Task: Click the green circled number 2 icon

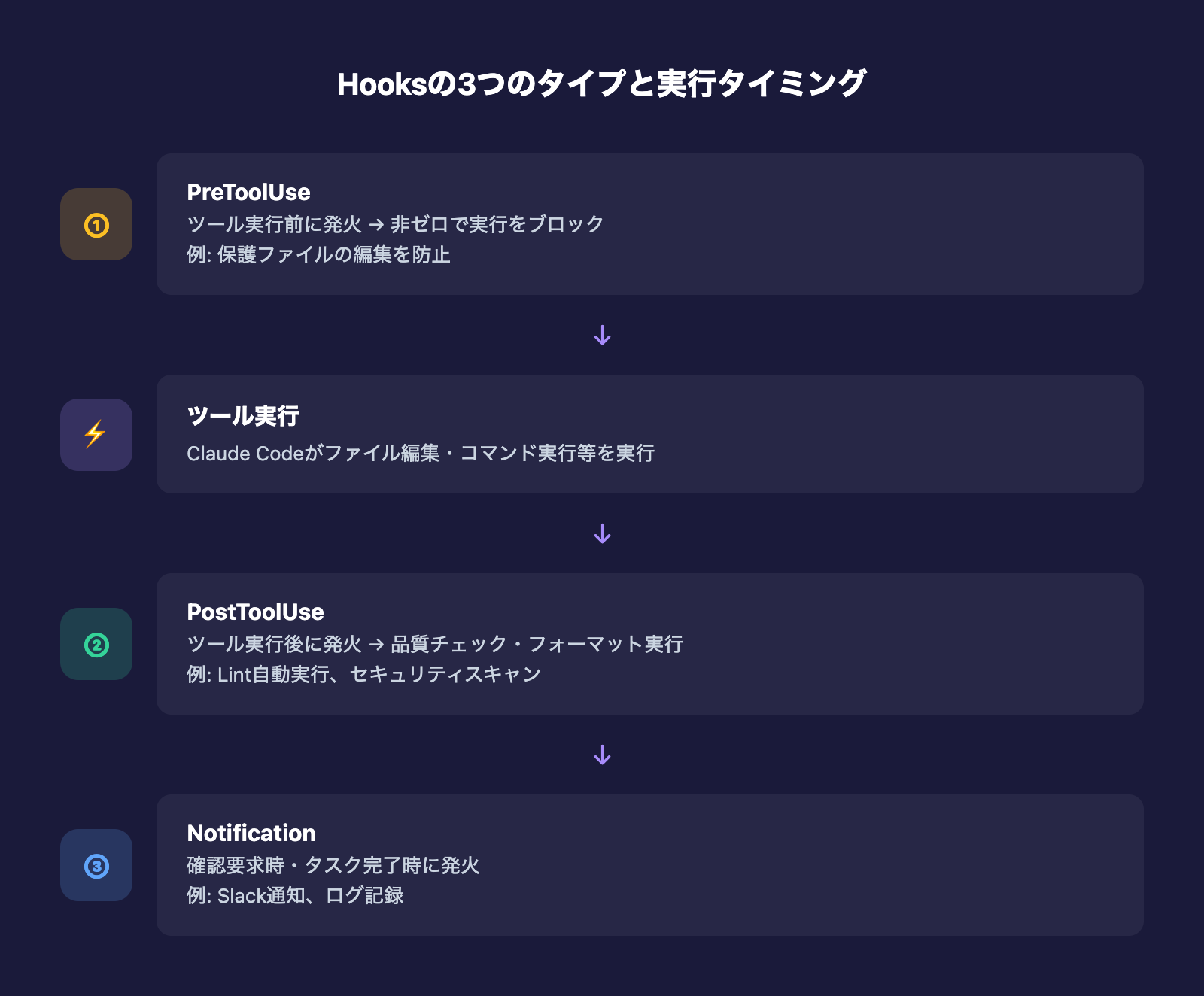Action: (x=96, y=645)
